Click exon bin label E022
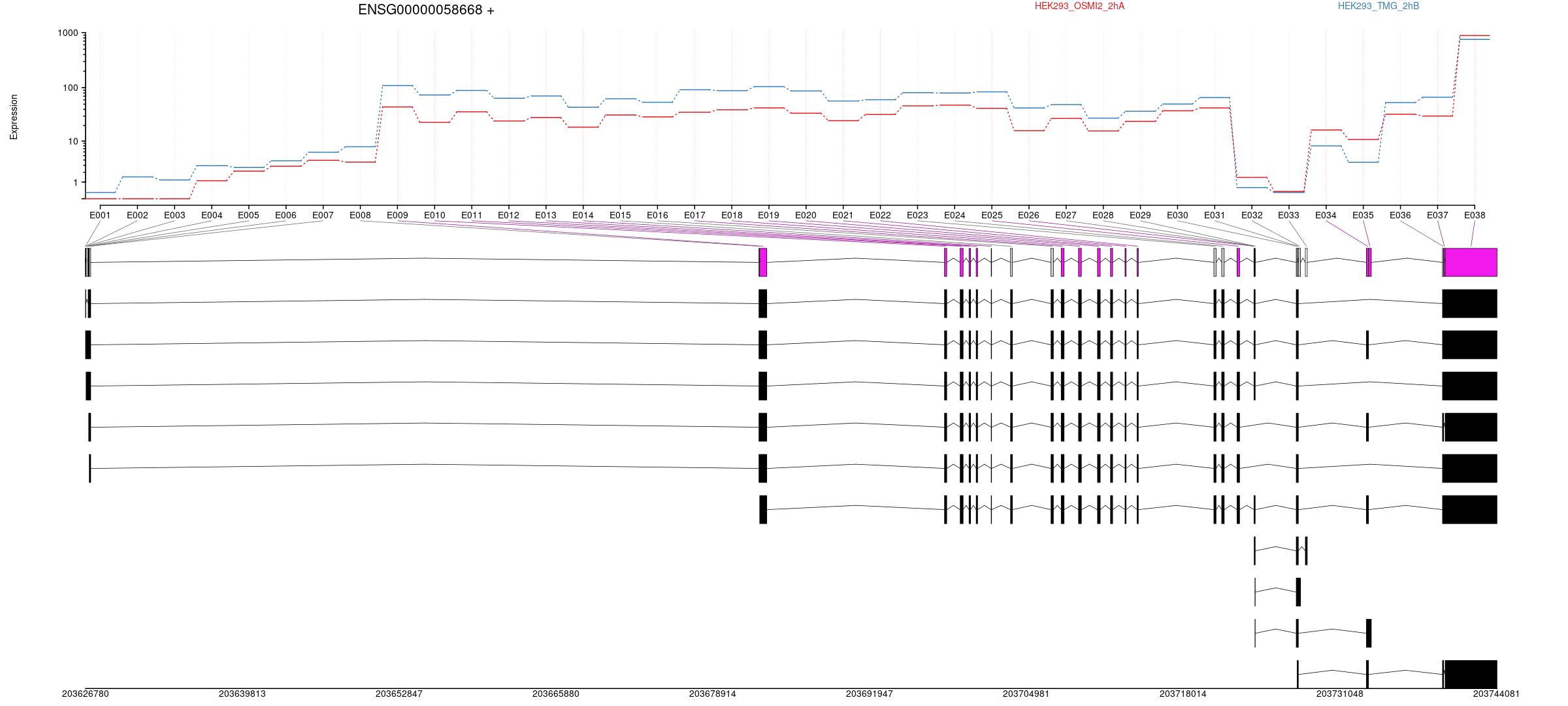Viewport: 1568px width, 706px height. [880, 215]
